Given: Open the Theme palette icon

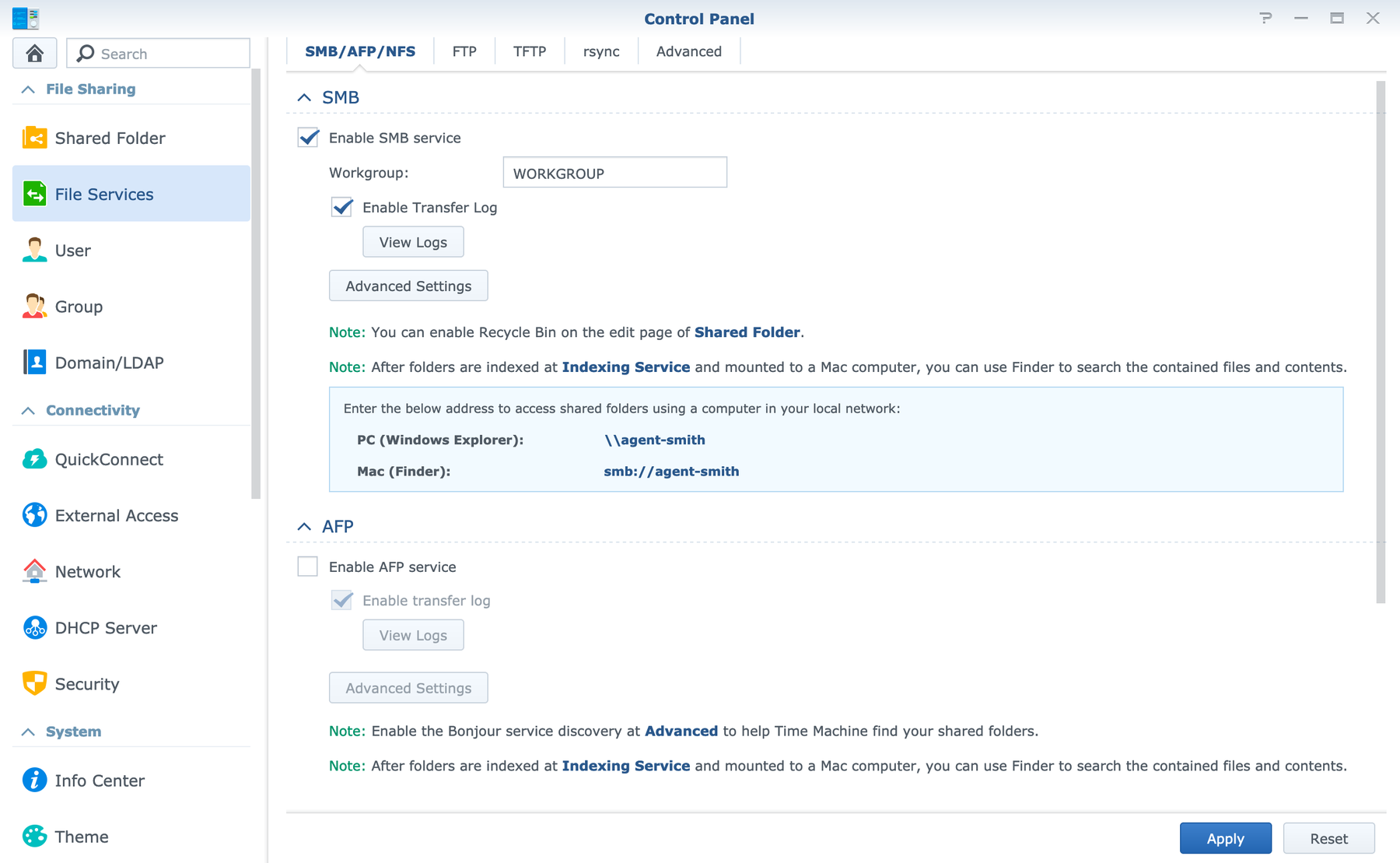Looking at the screenshot, I should [x=34, y=836].
